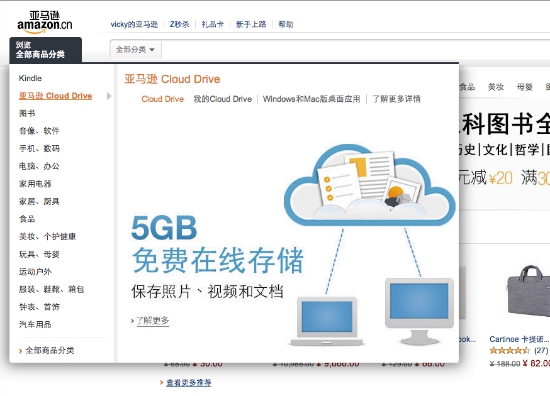Click the cloud with documents illustration

[x=370, y=186]
